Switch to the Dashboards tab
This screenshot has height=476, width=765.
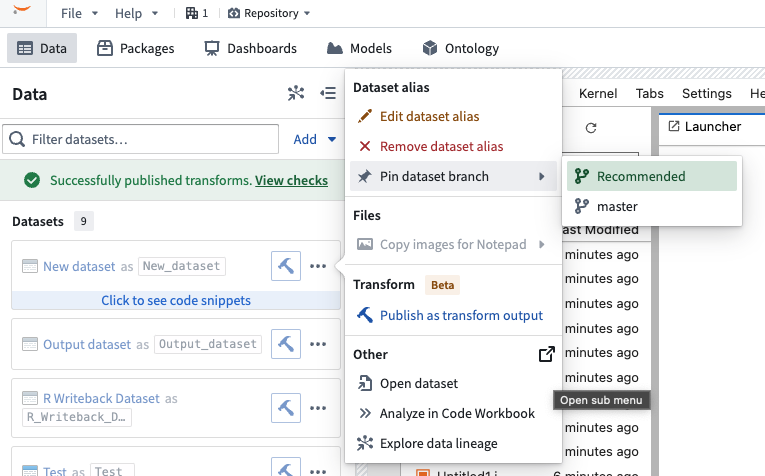point(250,48)
